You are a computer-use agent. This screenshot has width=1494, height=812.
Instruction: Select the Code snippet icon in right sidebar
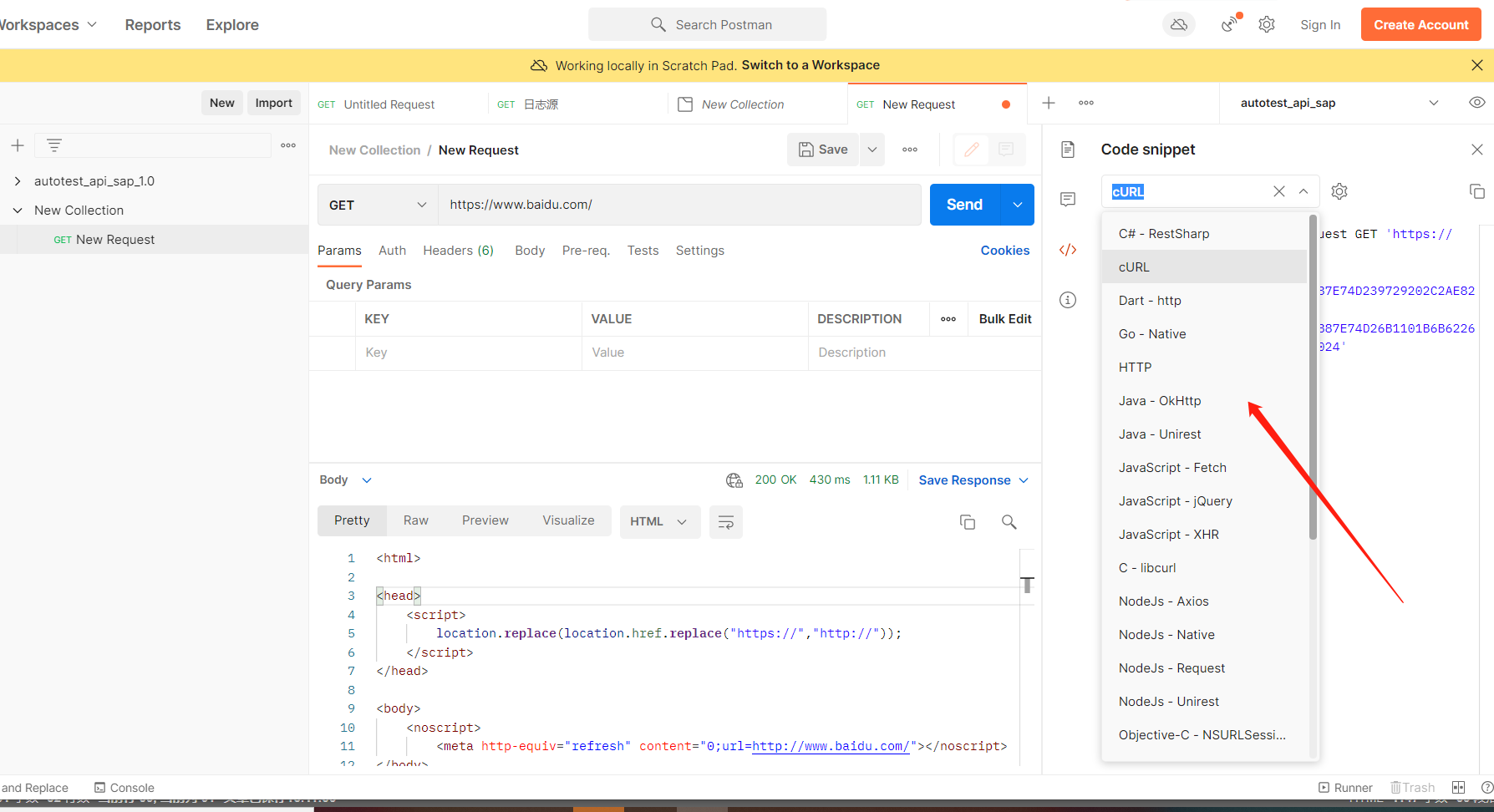click(1068, 250)
